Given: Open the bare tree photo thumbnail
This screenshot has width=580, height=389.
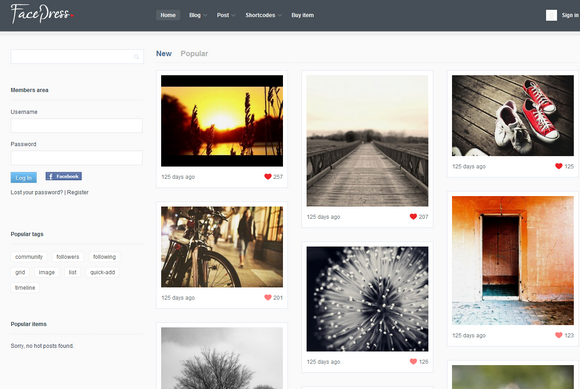Looking at the screenshot, I should [222, 358].
